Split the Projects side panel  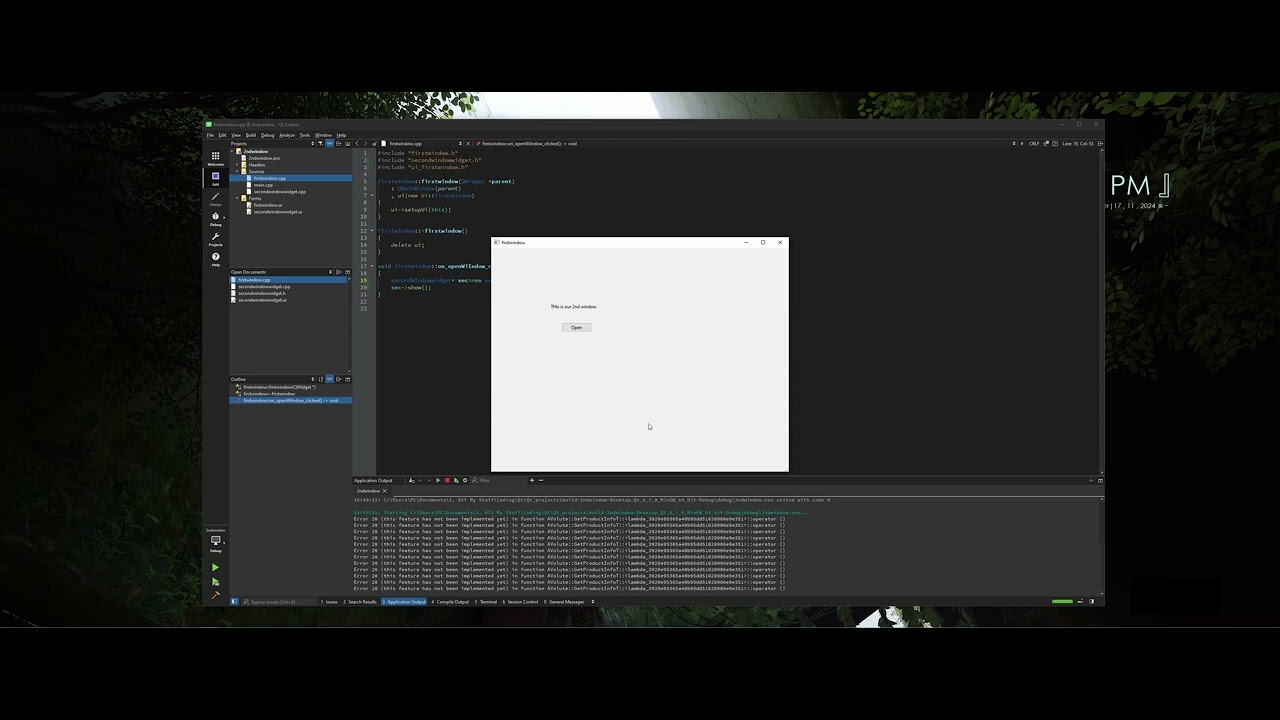pos(338,143)
